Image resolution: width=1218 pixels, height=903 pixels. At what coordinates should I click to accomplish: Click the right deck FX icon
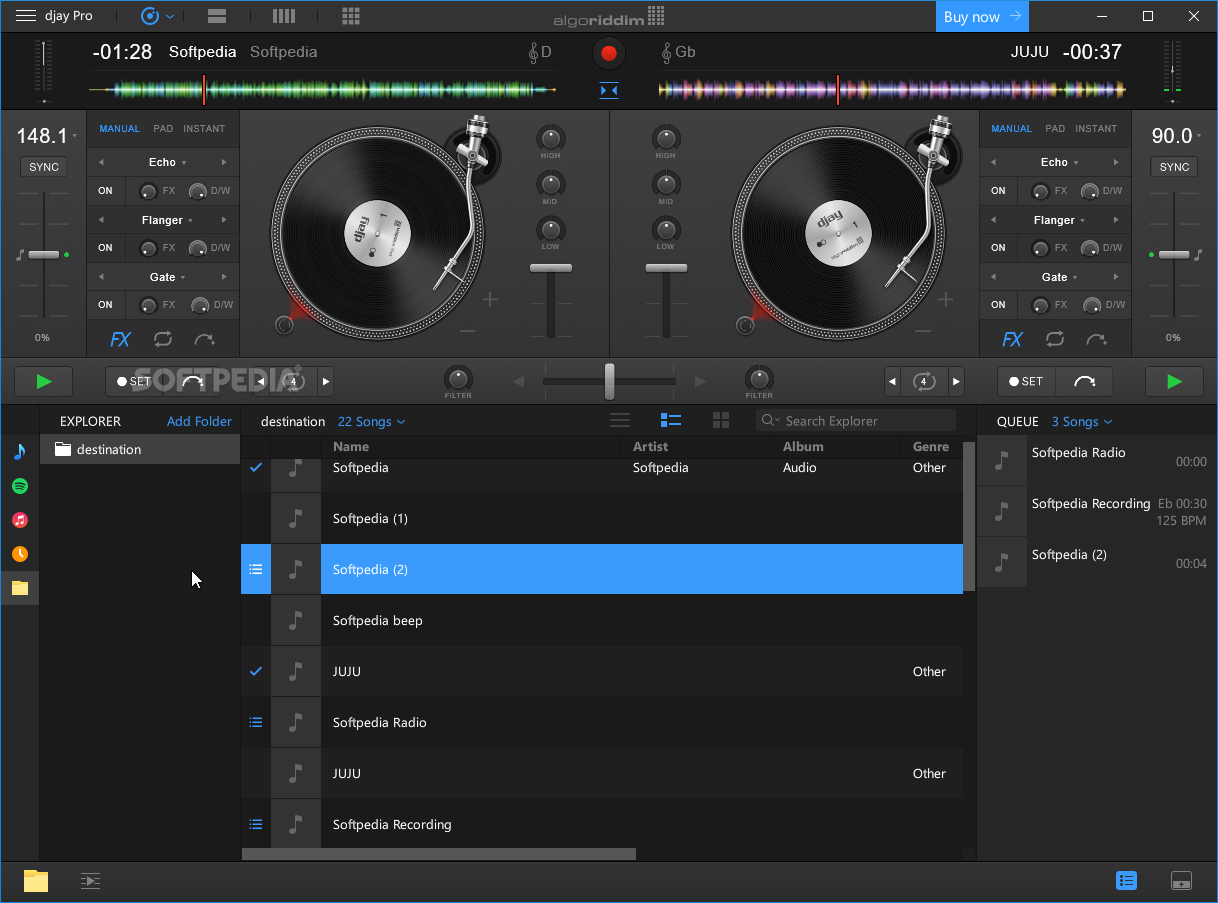[x=1013, y=339]
